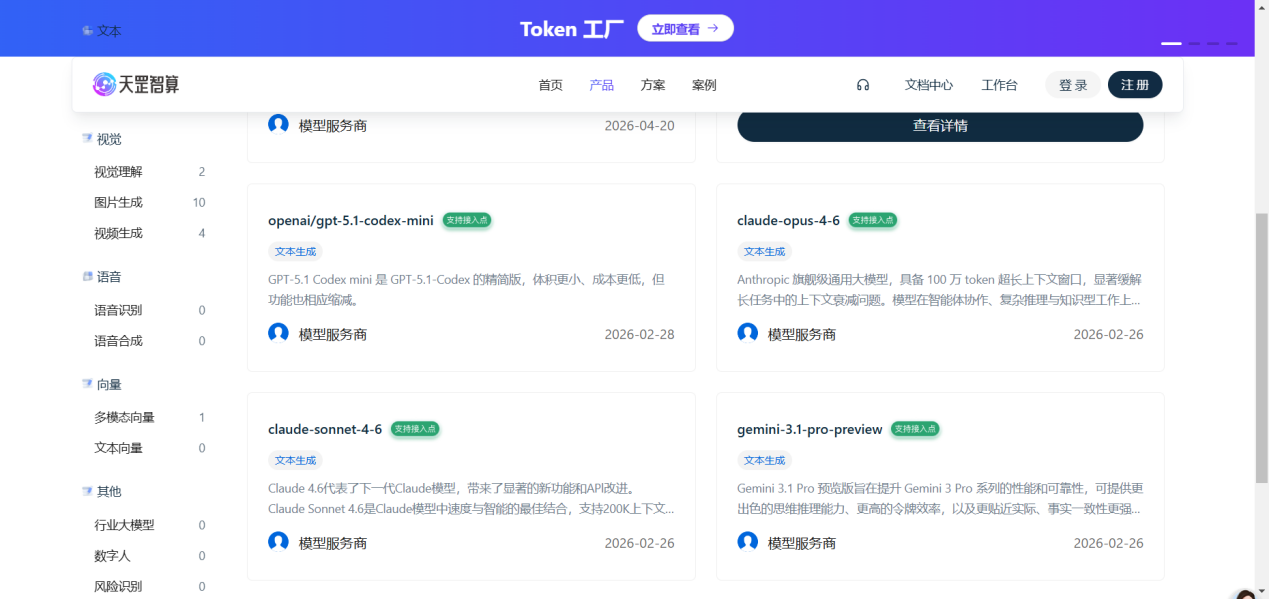
Task: Click provider avatar in claude-opus-4-6 card
Action: (747, 333)
